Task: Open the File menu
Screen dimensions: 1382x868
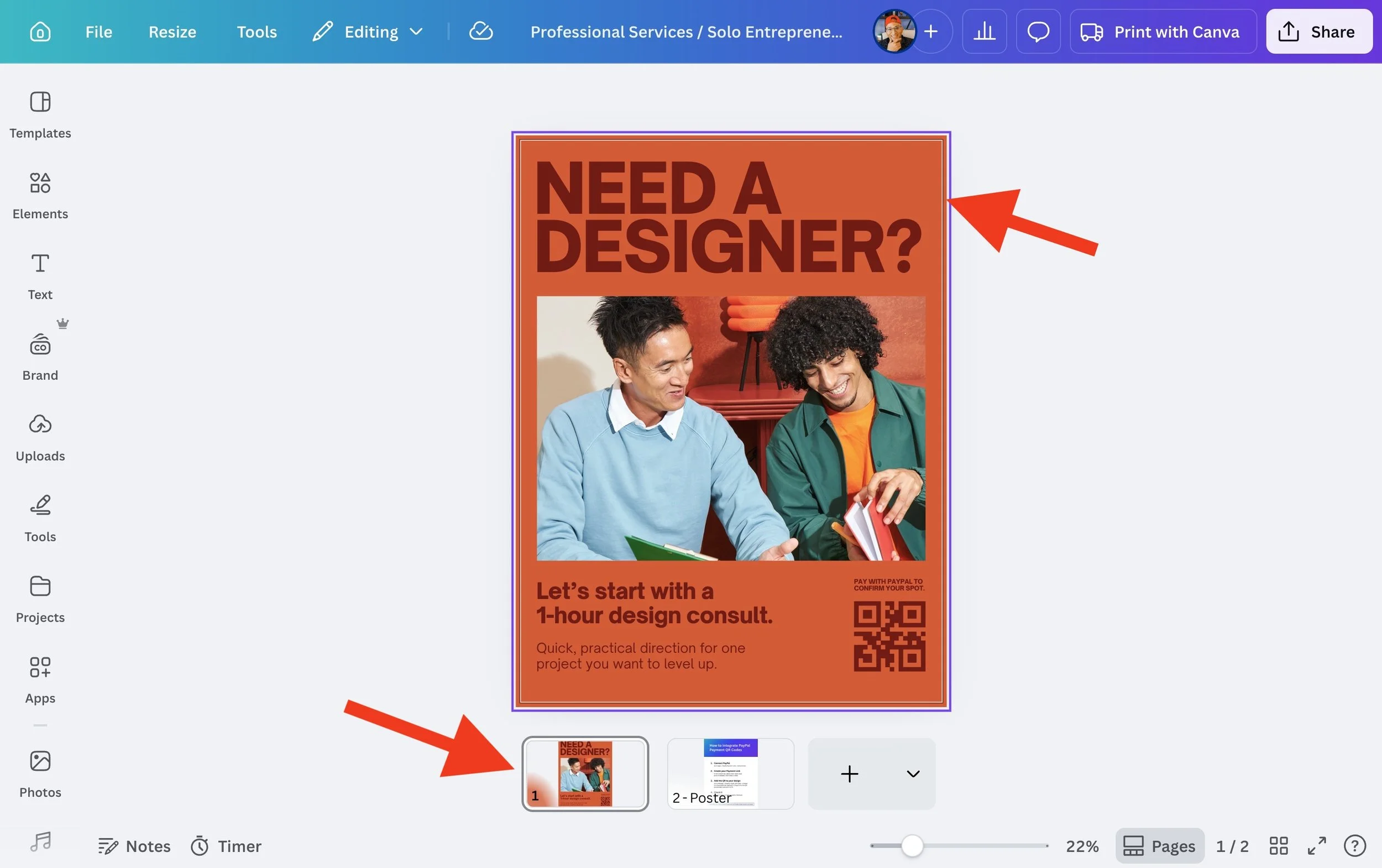Action: coord(99,32)
